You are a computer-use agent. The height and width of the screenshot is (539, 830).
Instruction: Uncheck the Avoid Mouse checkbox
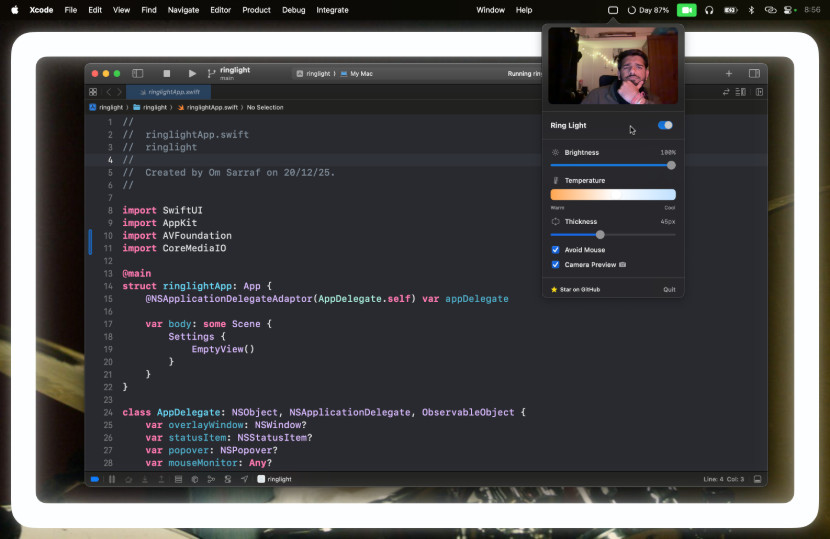tap(555, 250)
